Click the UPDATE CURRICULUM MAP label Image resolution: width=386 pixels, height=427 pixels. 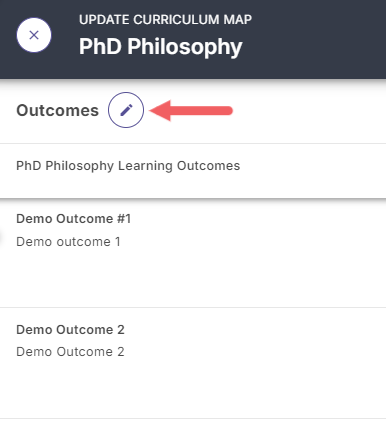(x=165, y=20)
